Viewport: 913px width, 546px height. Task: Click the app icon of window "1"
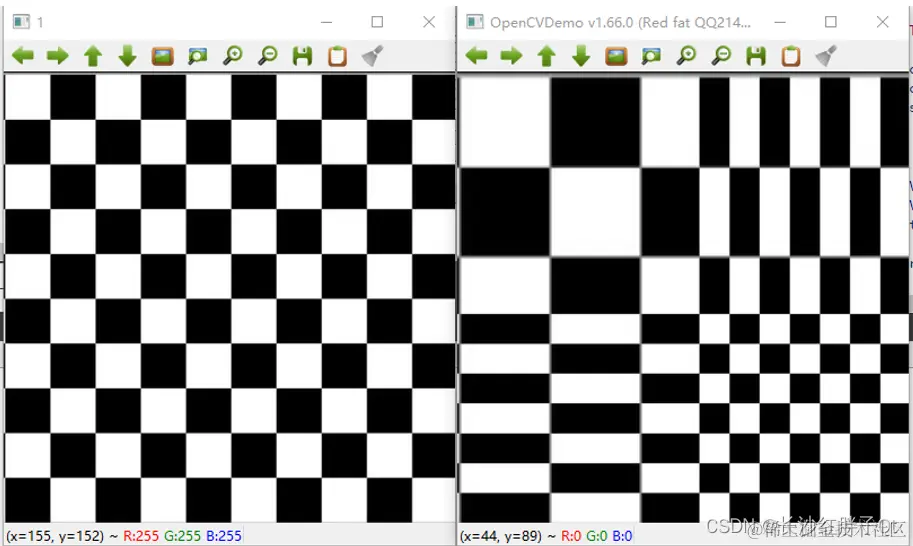(x=22, y=22)
